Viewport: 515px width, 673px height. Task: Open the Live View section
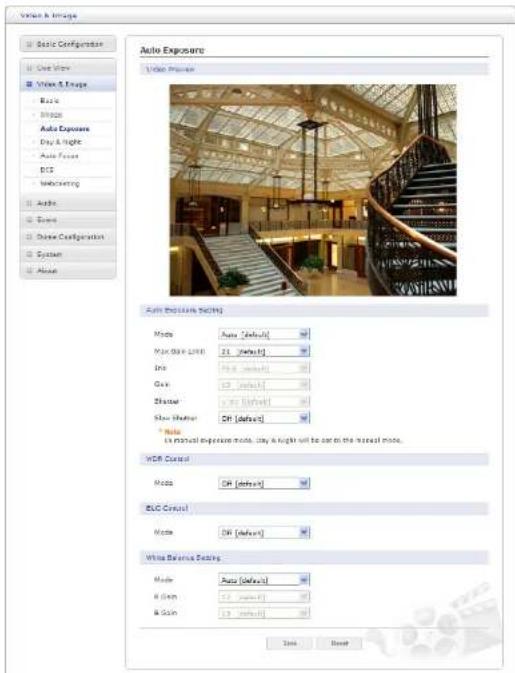point(68,68)
